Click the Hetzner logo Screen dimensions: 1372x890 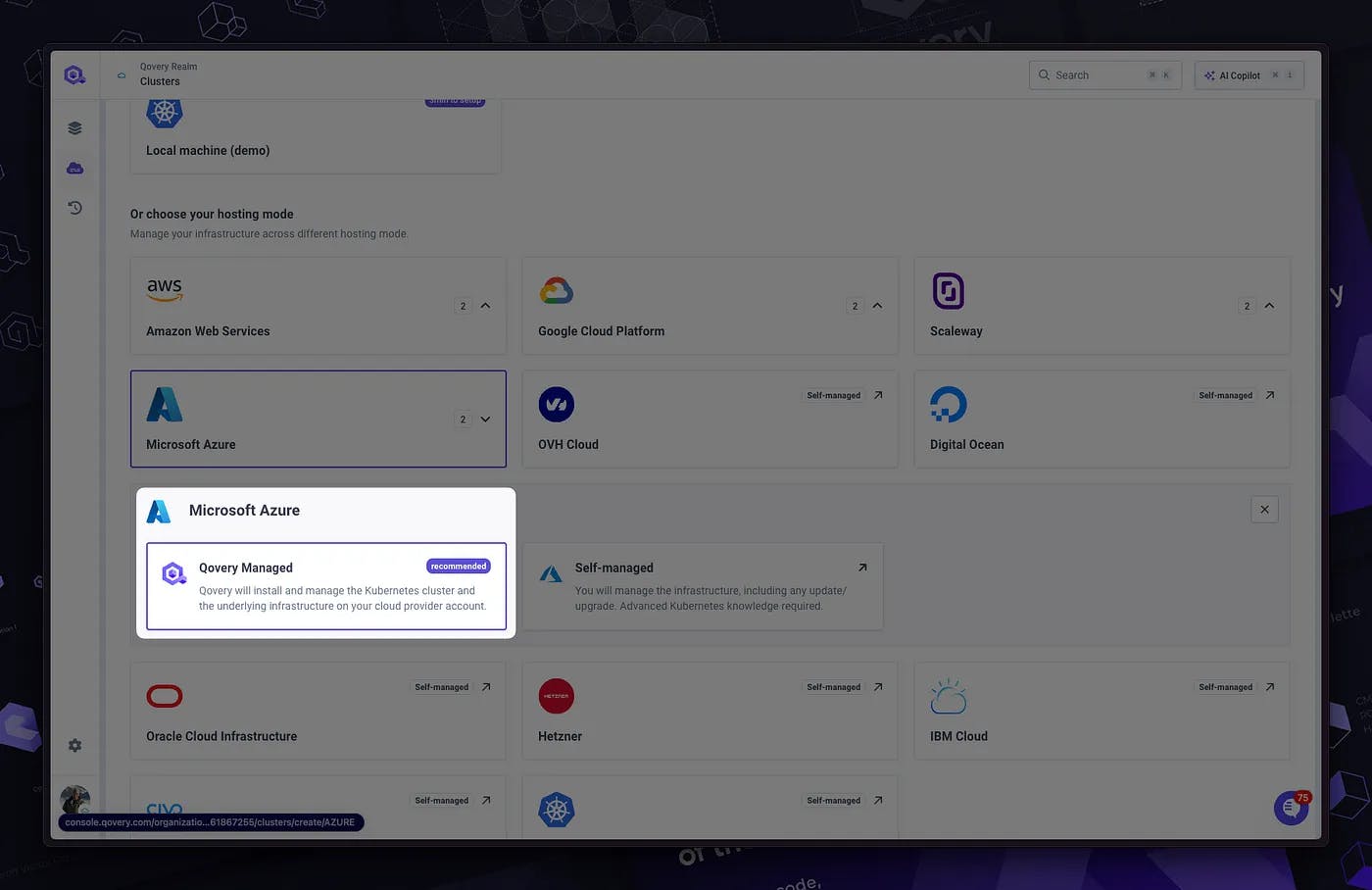pyautogui.click(x=556, y=696)
